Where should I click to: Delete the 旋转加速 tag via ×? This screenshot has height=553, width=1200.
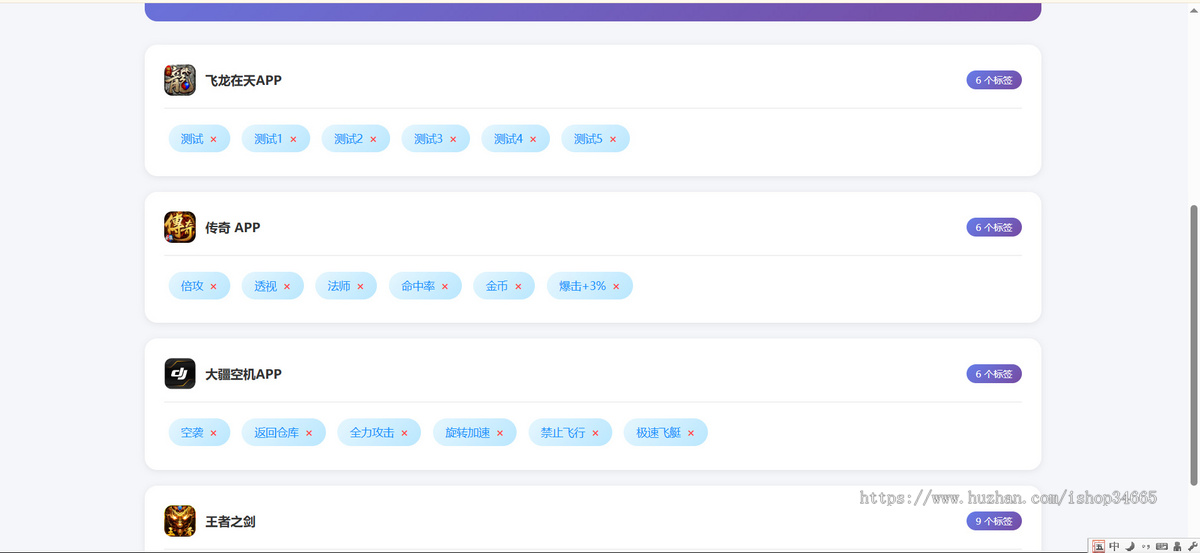[x=500, y=433]
